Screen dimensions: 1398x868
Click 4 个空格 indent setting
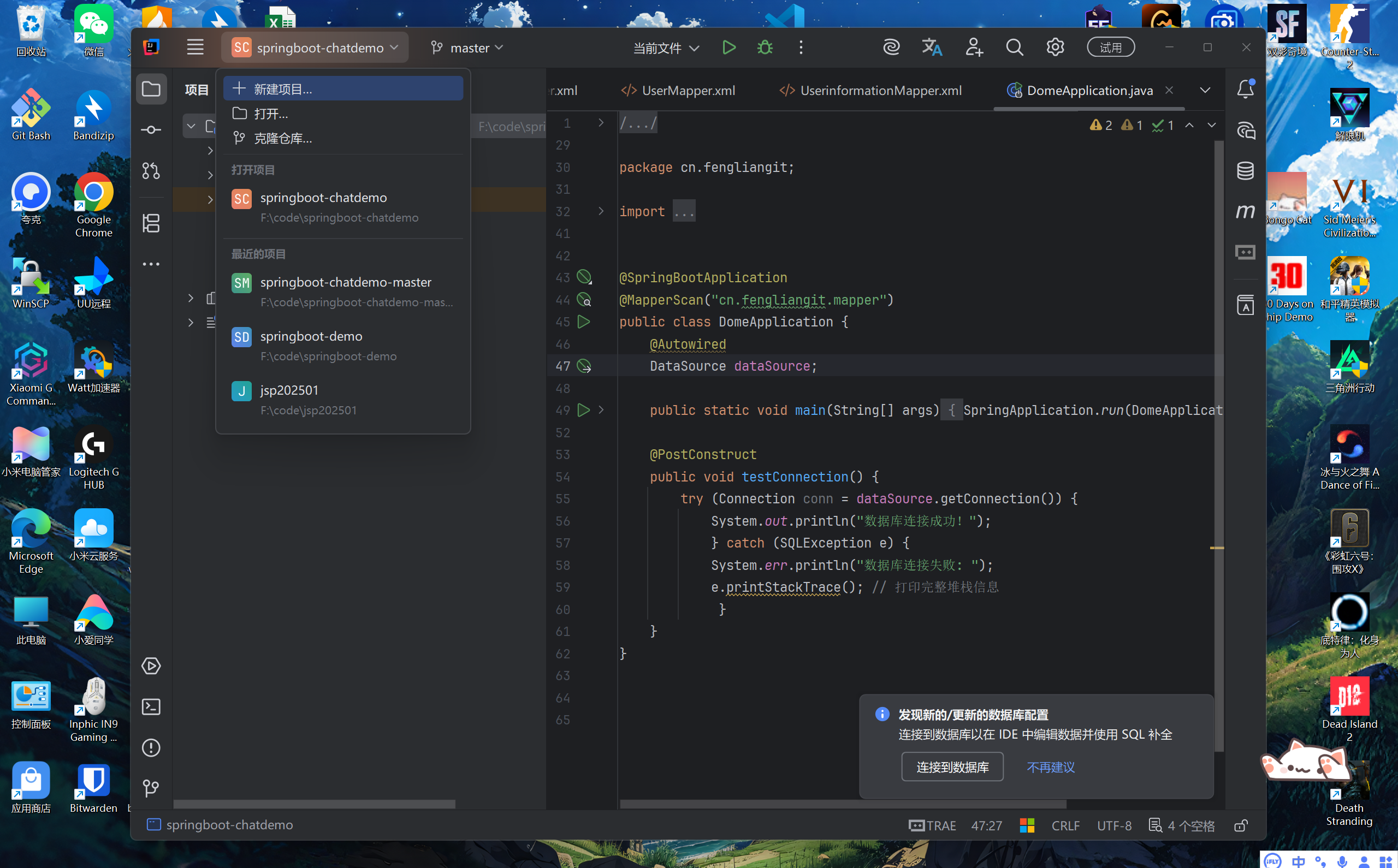[x=1182, y=825]
